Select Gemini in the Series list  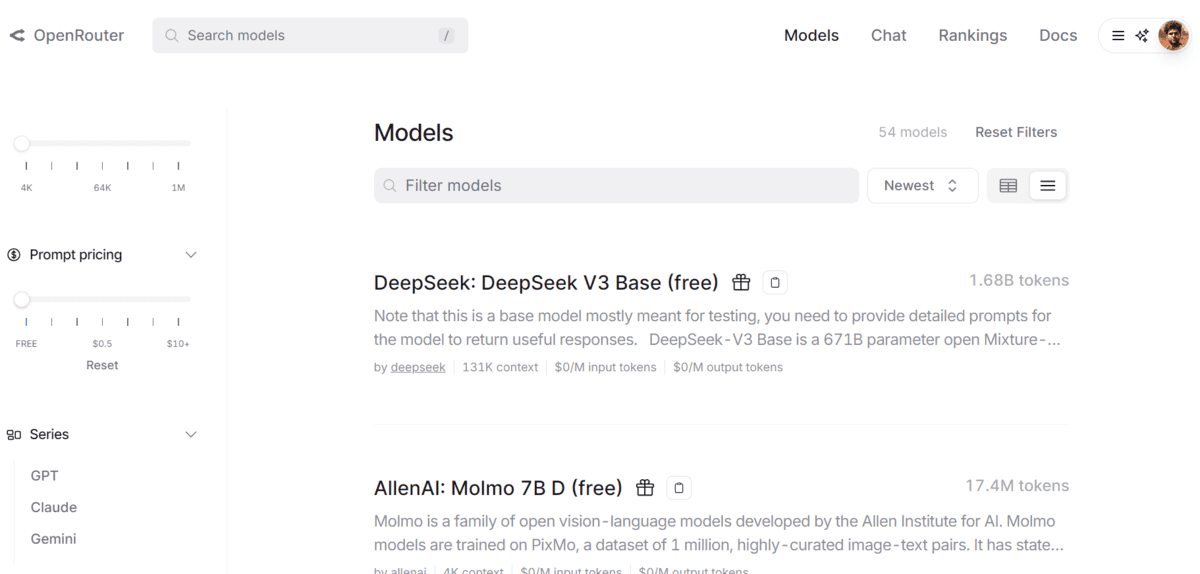(x=53, y=539)
